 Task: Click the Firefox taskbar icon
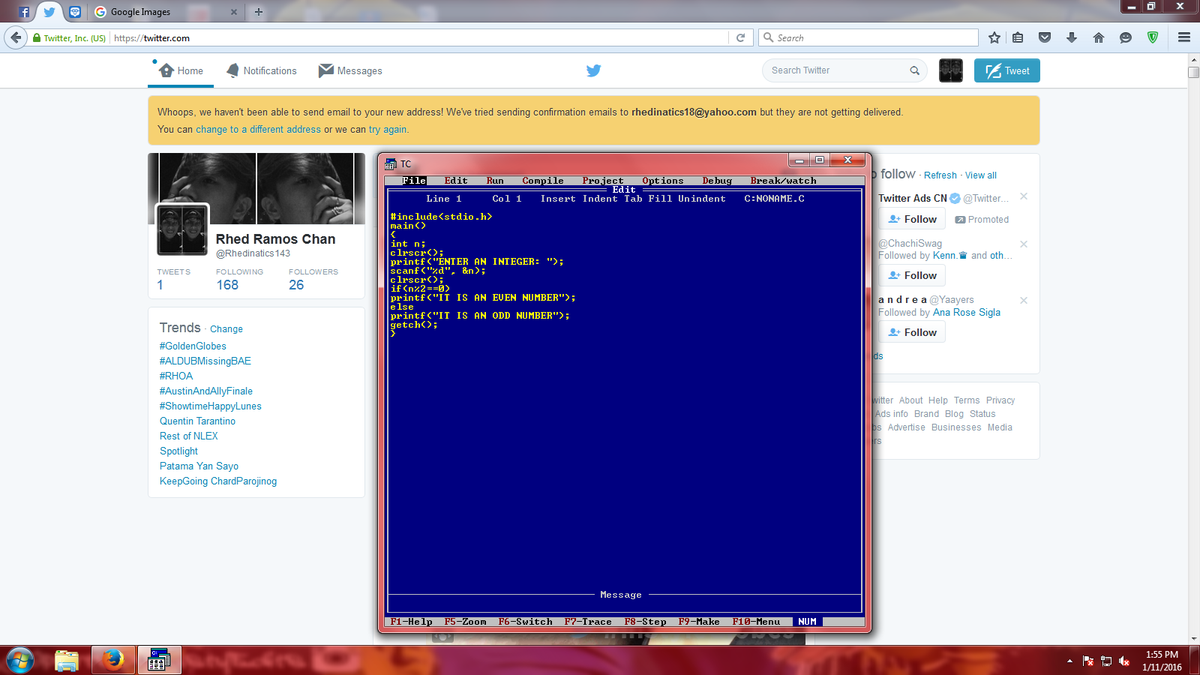(112, 660)
